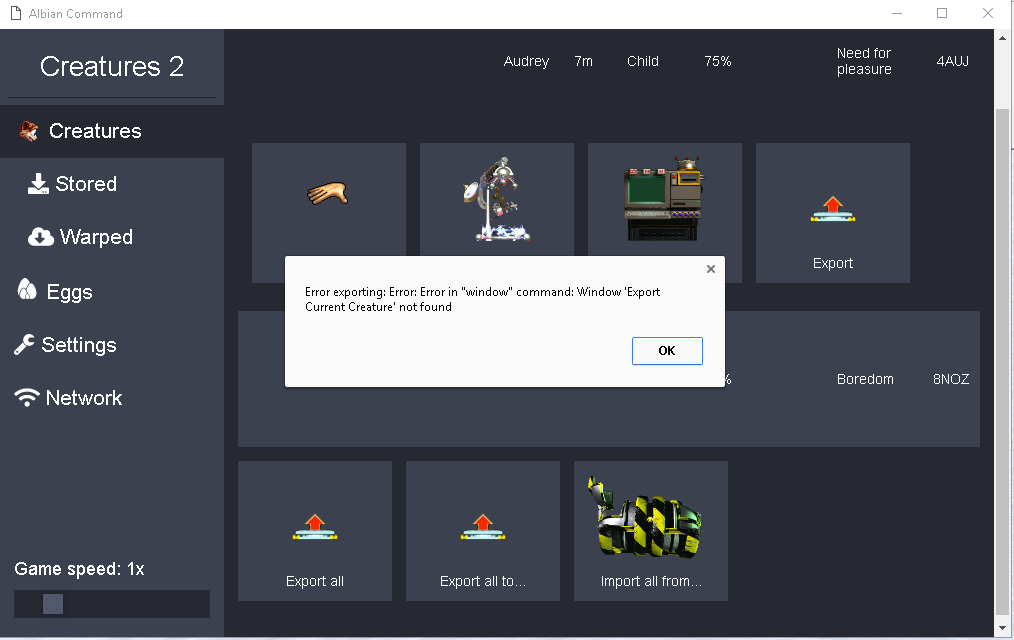Click the 75% health value
Image resolution: width=1014 pixels, height=640 pixels.
[718, 61]
